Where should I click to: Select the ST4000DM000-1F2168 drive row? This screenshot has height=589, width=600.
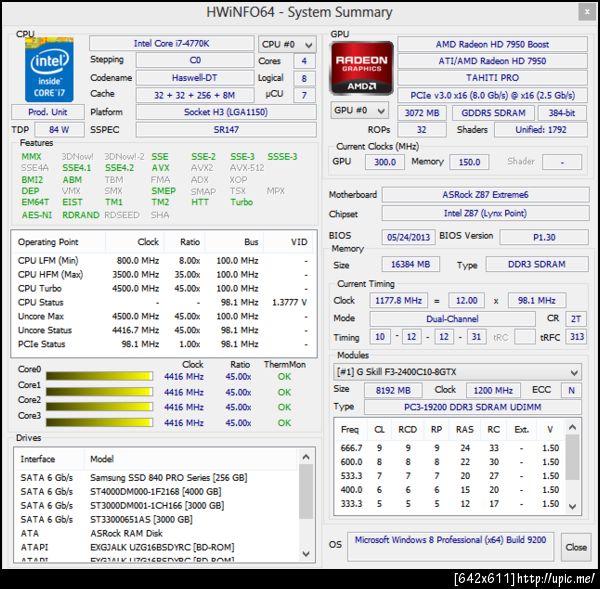156,491
